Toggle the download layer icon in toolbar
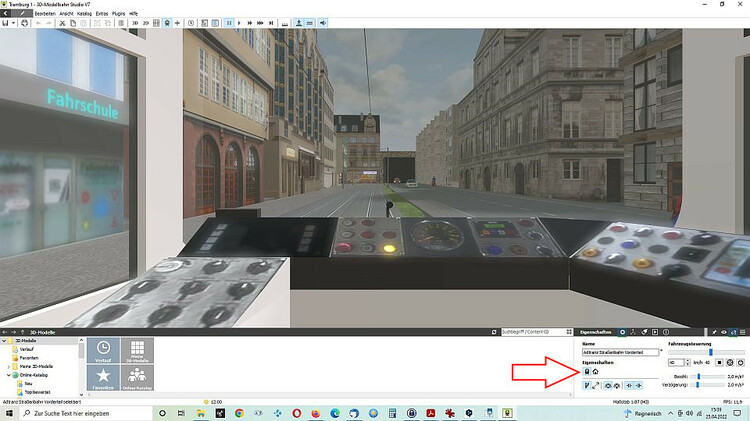Image resolution: width=750 pixels, height=421 pixels. coord(299,23)
